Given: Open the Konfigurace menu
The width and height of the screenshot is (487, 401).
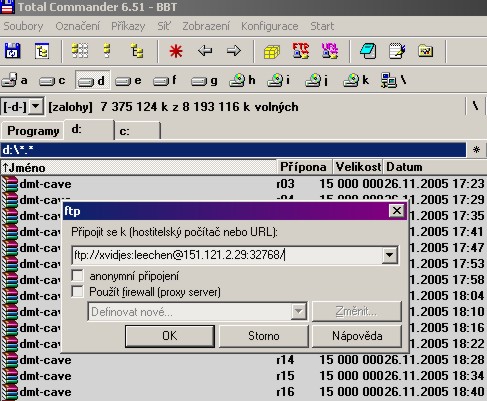Looking at the screenshot, I should point(270,26).
